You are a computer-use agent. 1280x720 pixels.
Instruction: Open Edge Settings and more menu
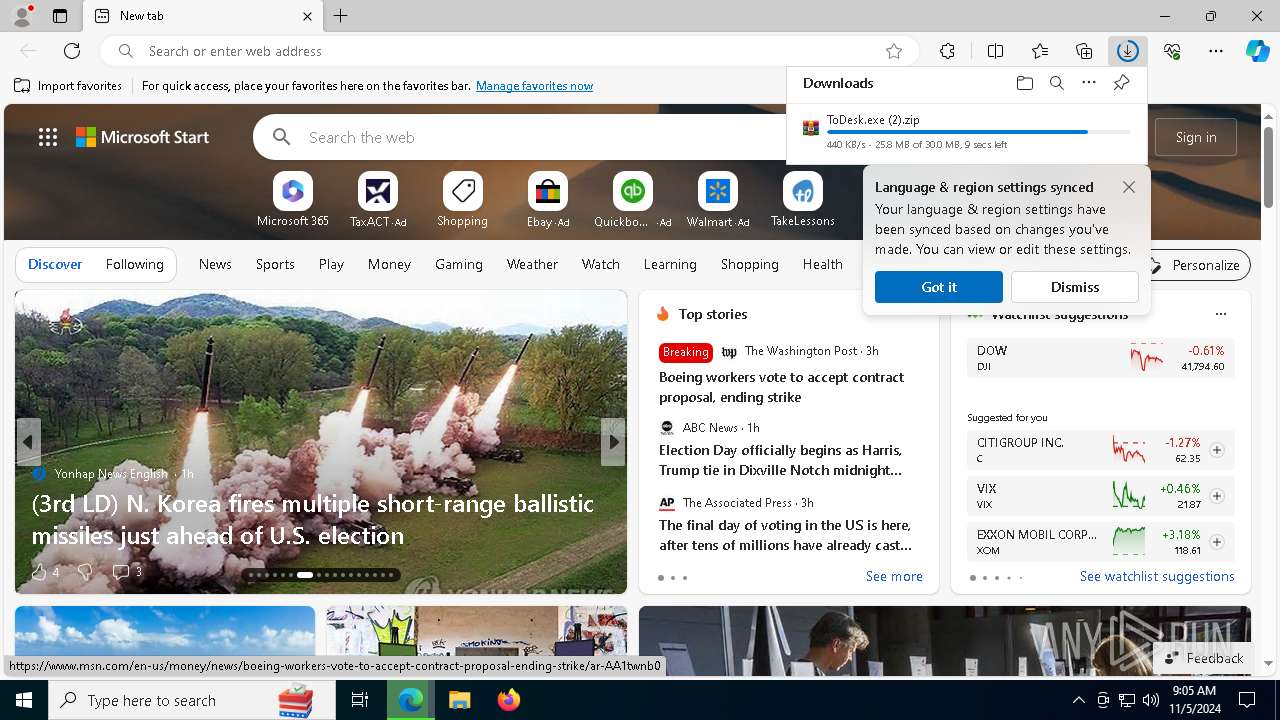1216,51
